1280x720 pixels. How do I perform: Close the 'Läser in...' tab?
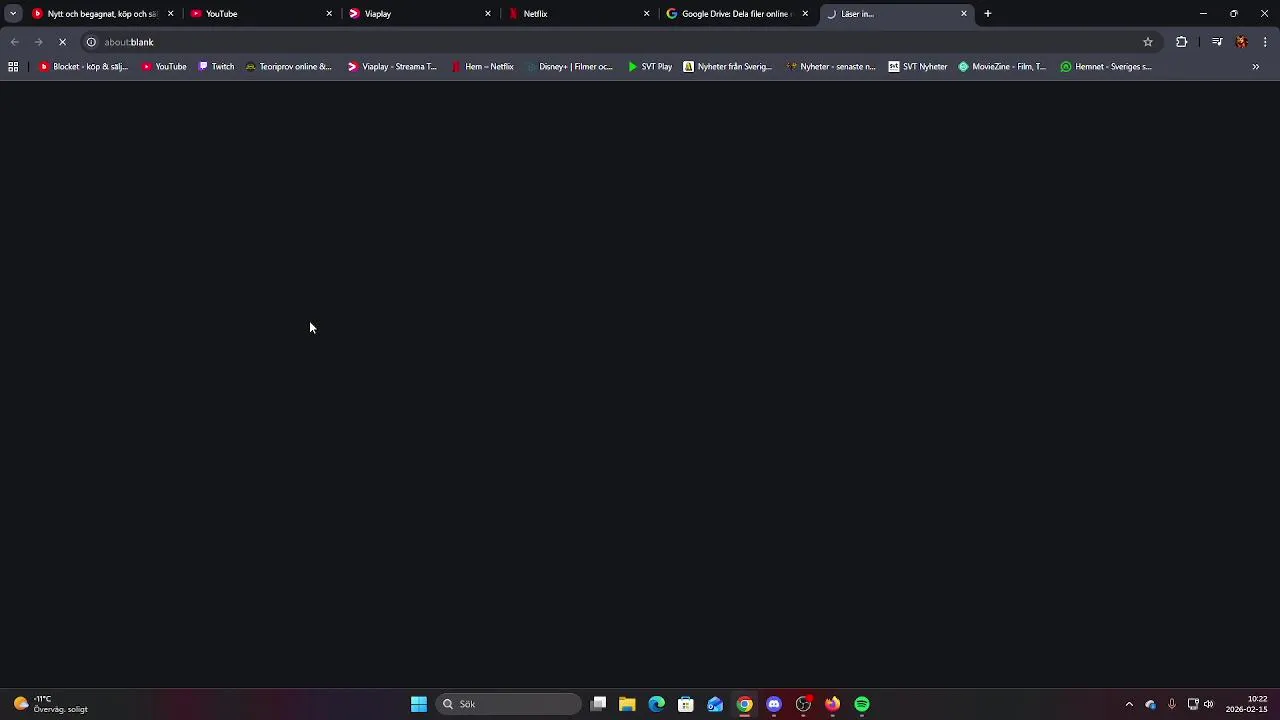[964, 14]
